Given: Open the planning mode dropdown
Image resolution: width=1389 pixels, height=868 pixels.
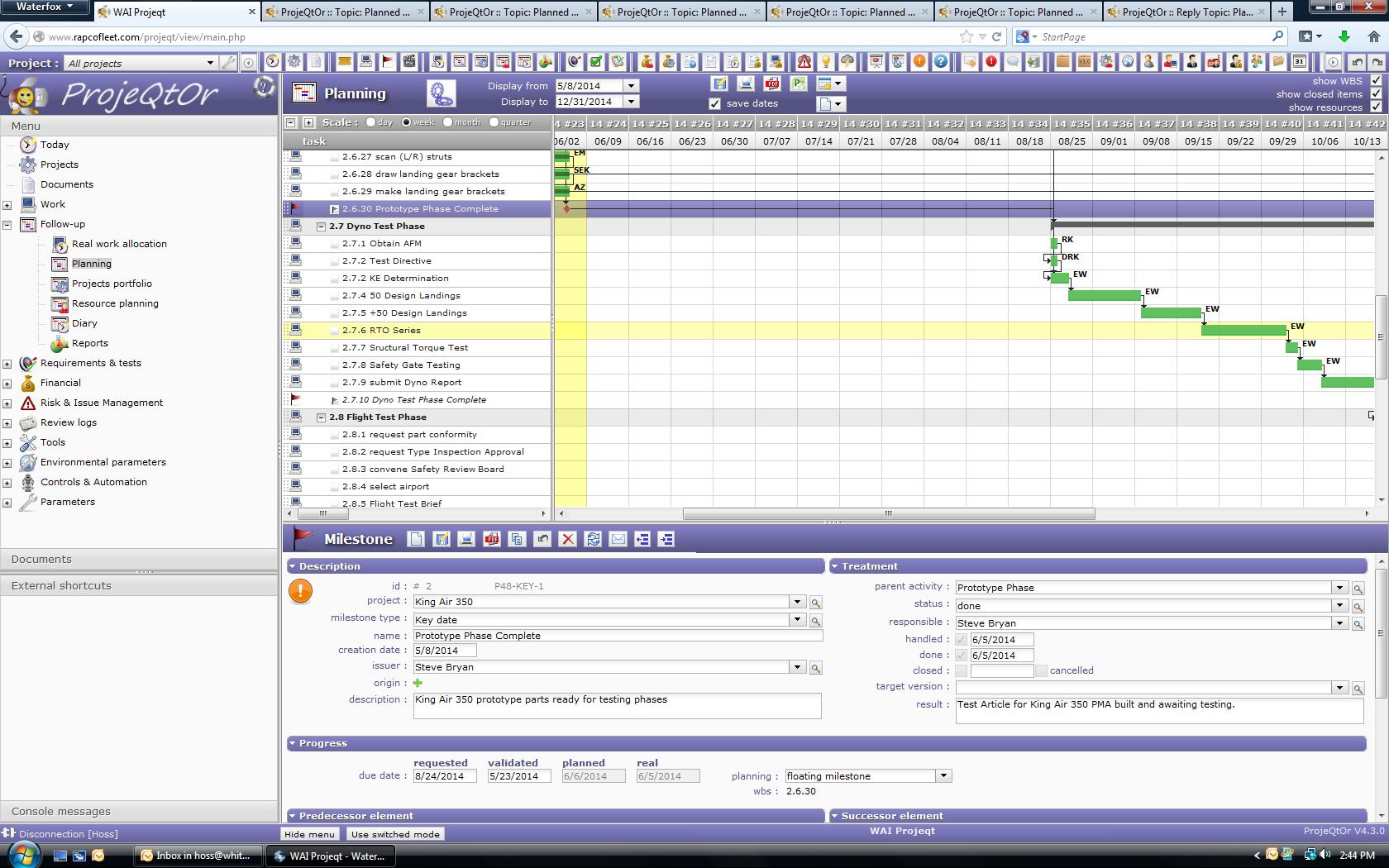Looking at the screenshot, I should click(943, 776).
